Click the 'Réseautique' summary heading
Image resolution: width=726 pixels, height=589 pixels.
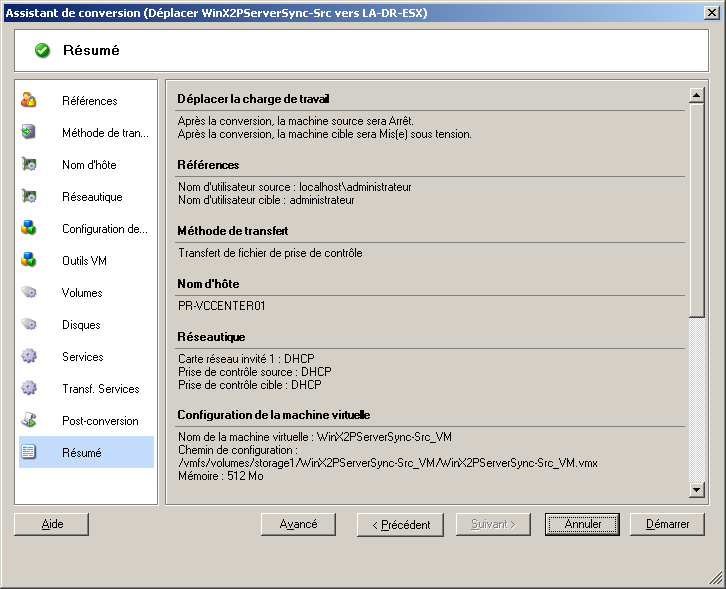[211, 337]
